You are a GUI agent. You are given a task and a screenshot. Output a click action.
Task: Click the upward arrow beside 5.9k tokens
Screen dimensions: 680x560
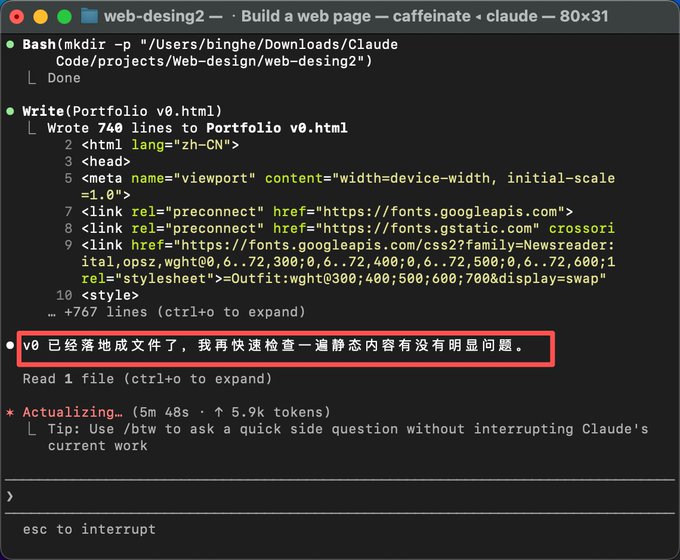point(219,412)
